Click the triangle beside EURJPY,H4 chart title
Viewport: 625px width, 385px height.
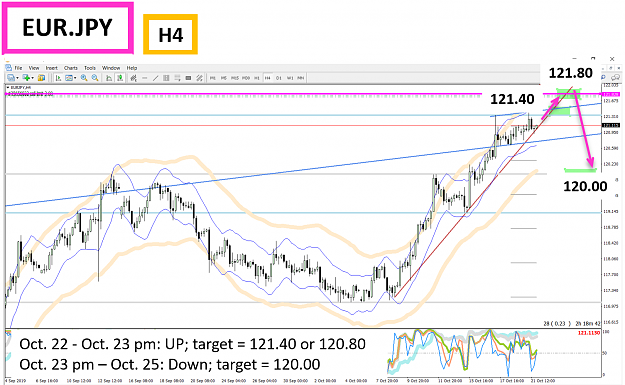click(8, 87)
